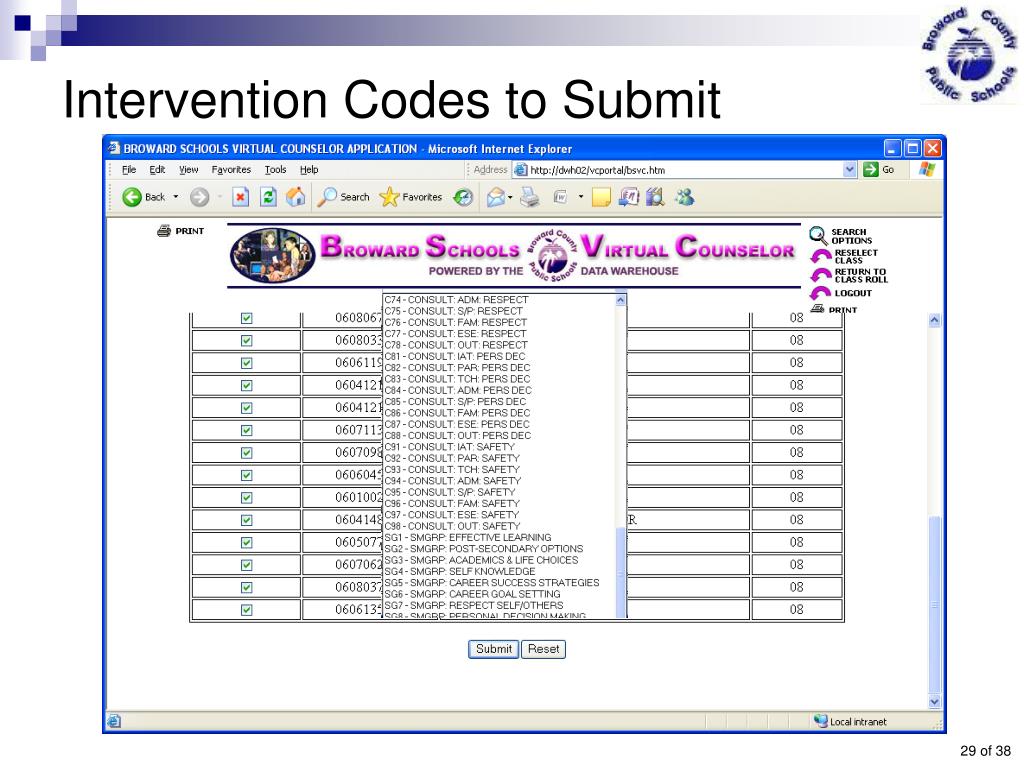Click the Mail envelope icon
The width and height of the screenshot is (1024, 768).
(496, 197)
